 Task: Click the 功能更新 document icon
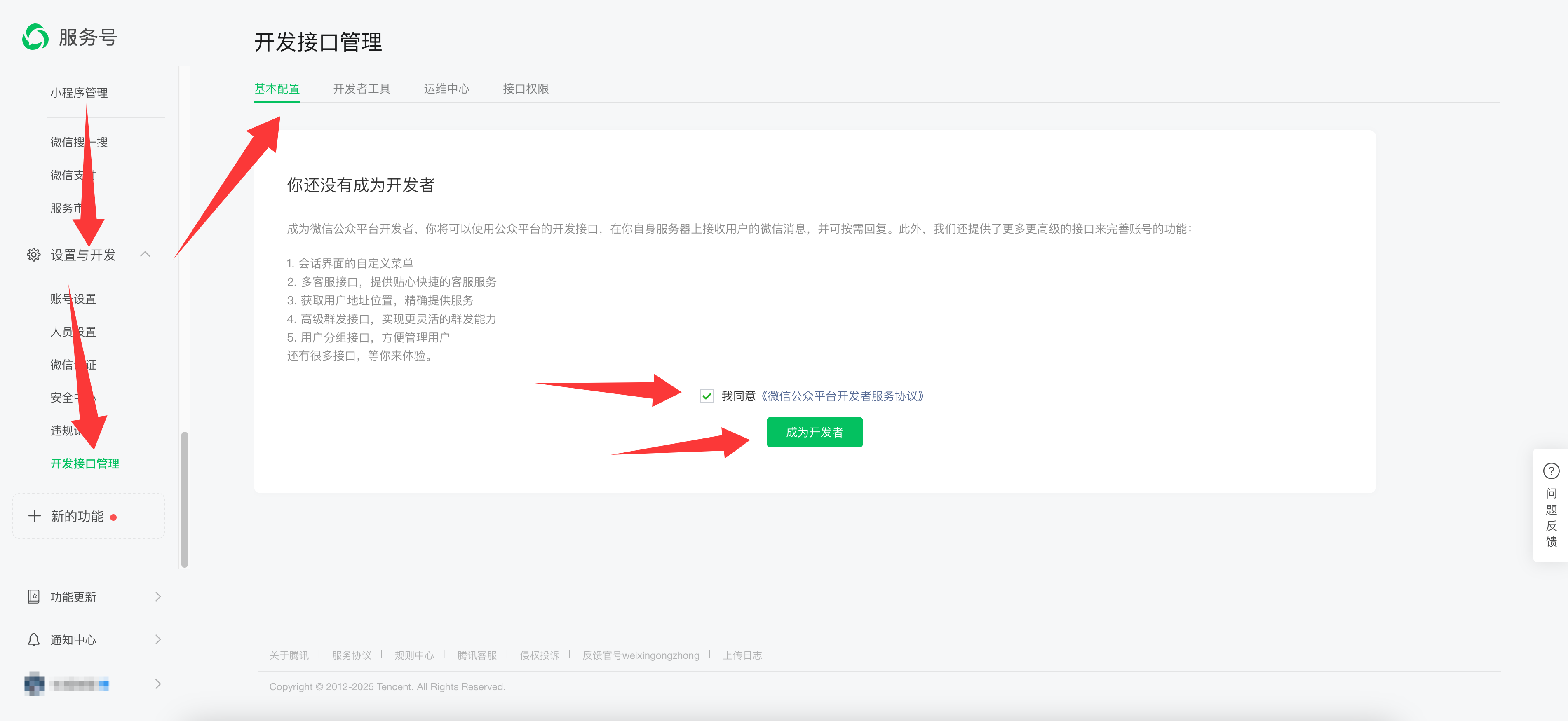tap(33, 596)
